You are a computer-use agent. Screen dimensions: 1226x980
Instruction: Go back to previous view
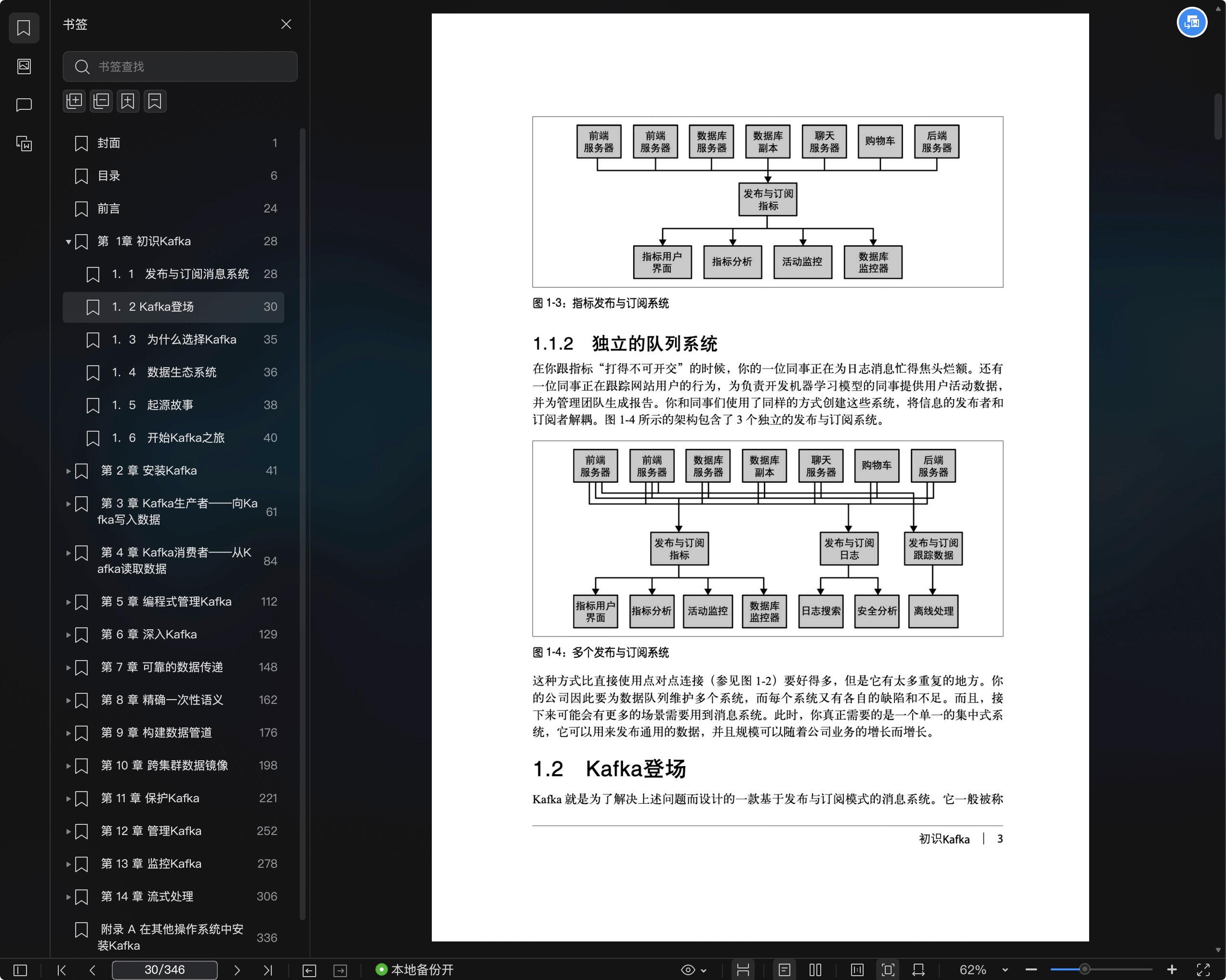[309, 970]
